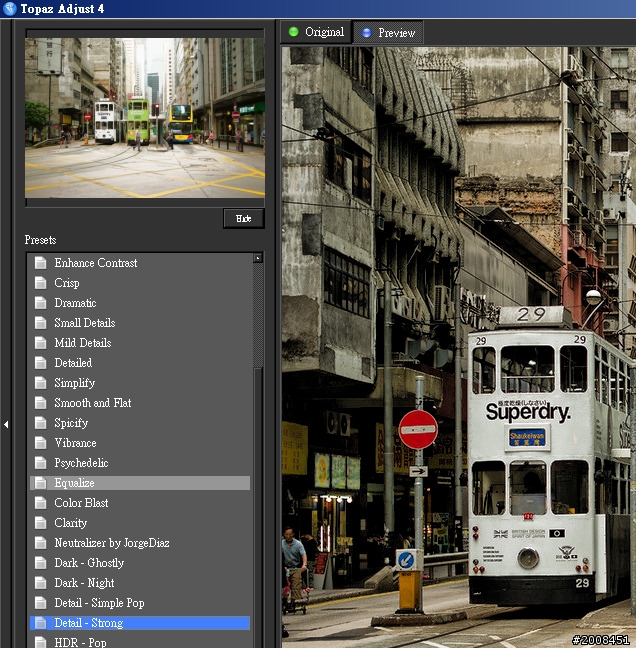
Task: Click the document icon beside Spicify
Action: coord(40,423)
